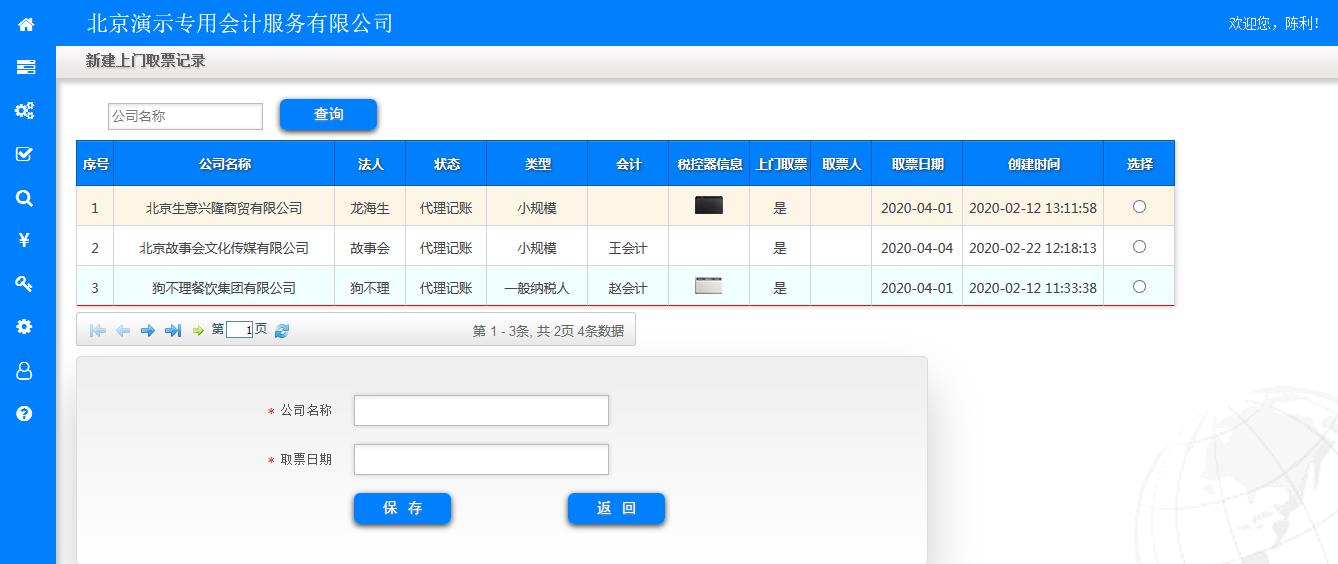Click the 类型 column header
Viewport: 1338px width, 564px height.
pyautogui.click(x=537, y=164)
